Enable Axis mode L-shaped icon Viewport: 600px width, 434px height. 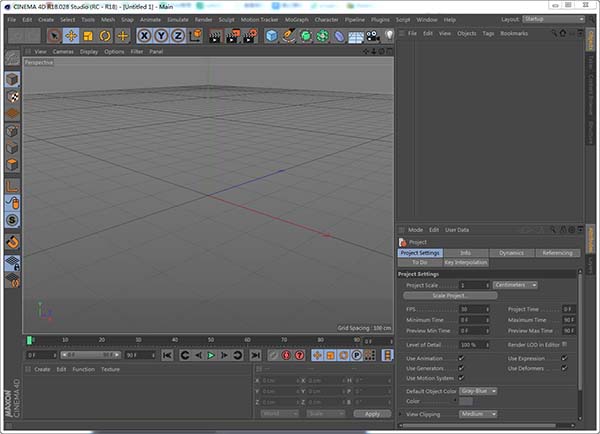coord(12,186)
